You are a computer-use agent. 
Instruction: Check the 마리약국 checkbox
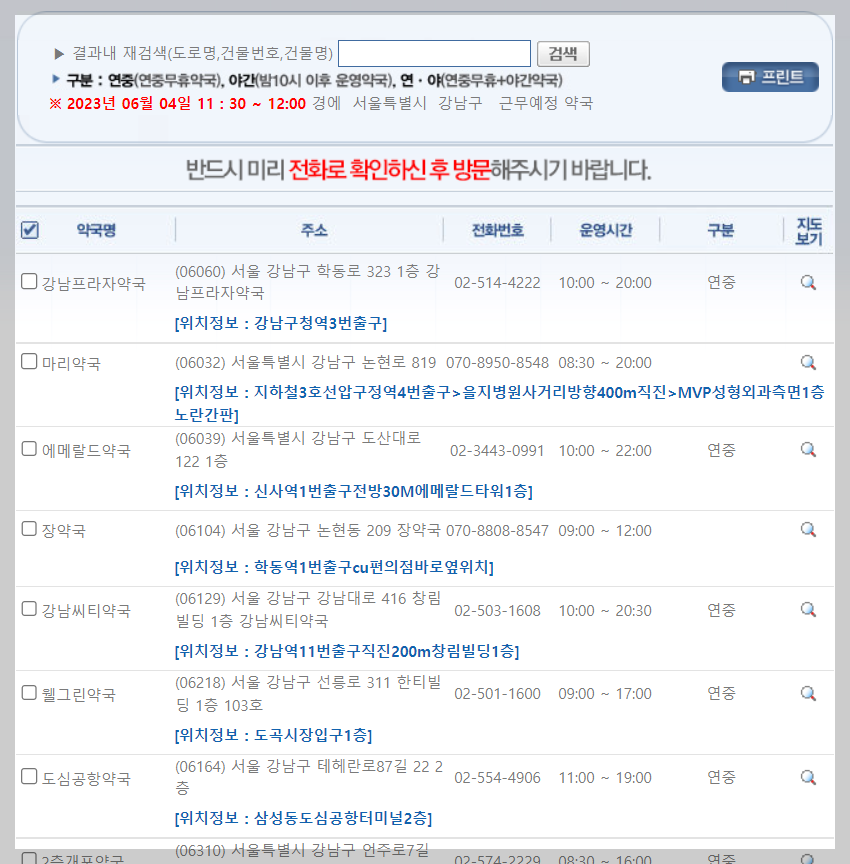pyautogui.click(x=29, y=361)
